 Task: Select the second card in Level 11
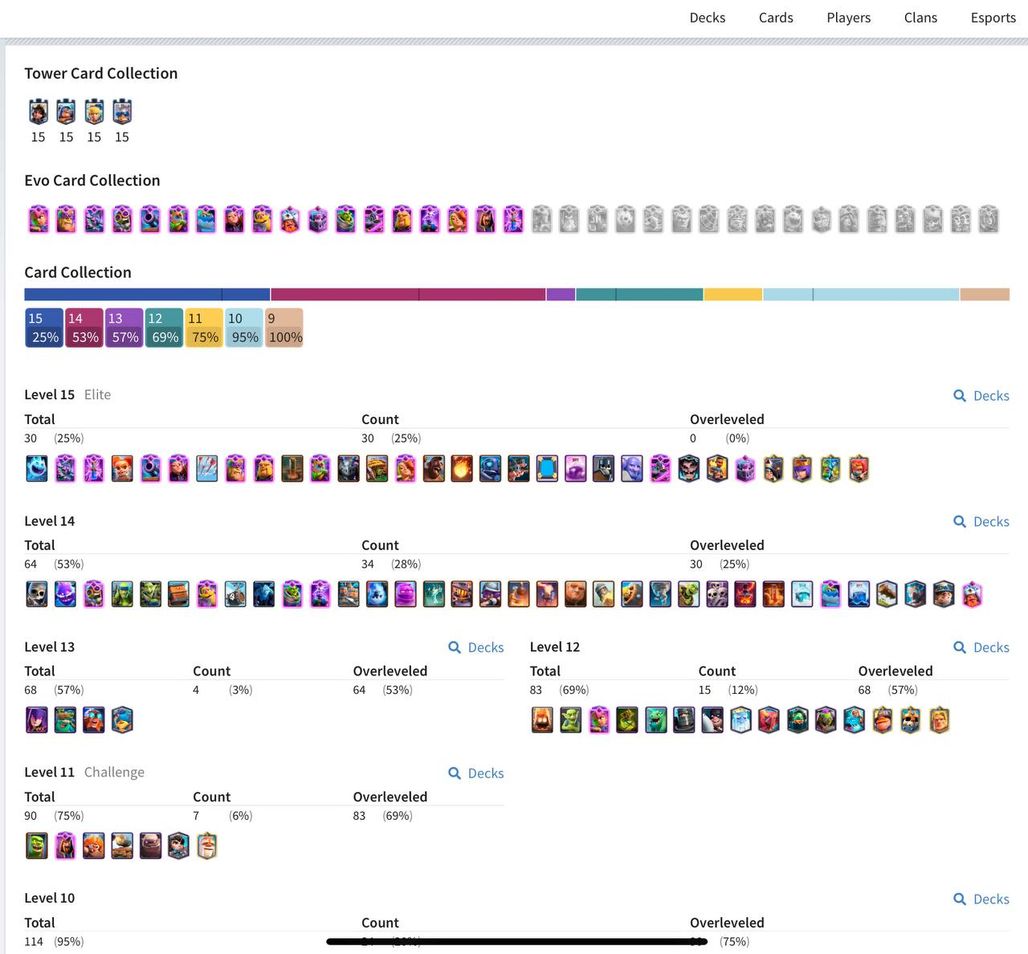[65, 846]
